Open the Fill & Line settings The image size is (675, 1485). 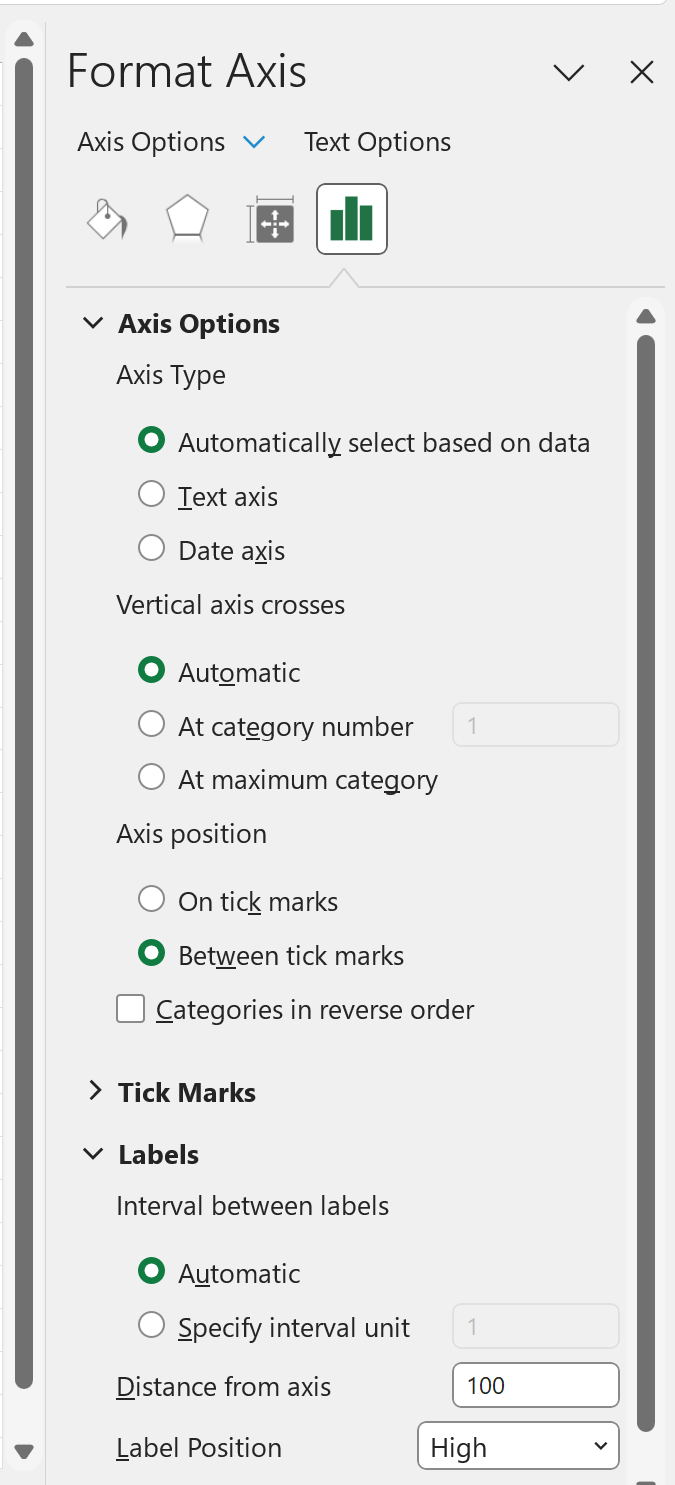107,218
